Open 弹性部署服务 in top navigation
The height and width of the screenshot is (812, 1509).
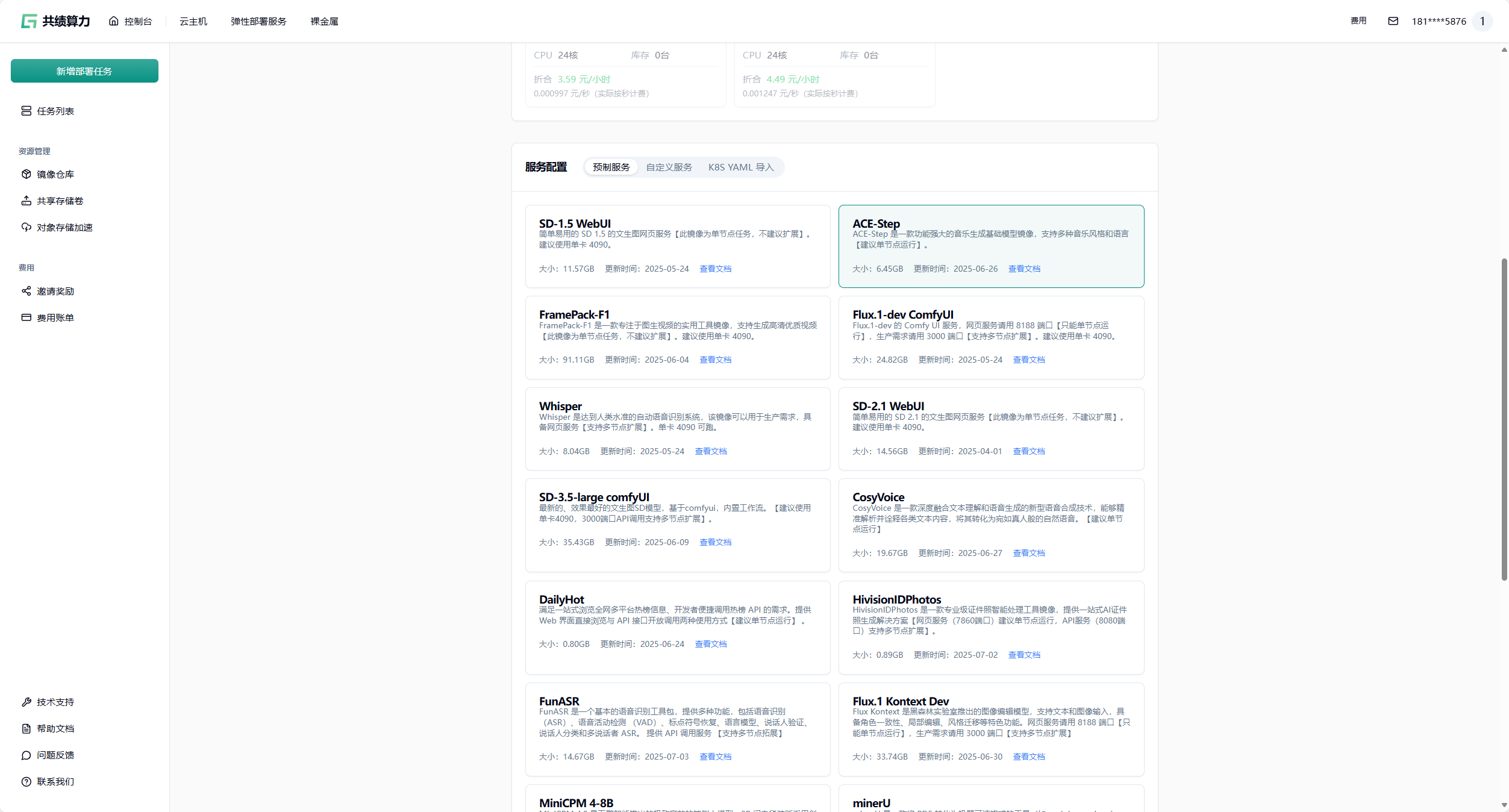[x=258, y=21]
